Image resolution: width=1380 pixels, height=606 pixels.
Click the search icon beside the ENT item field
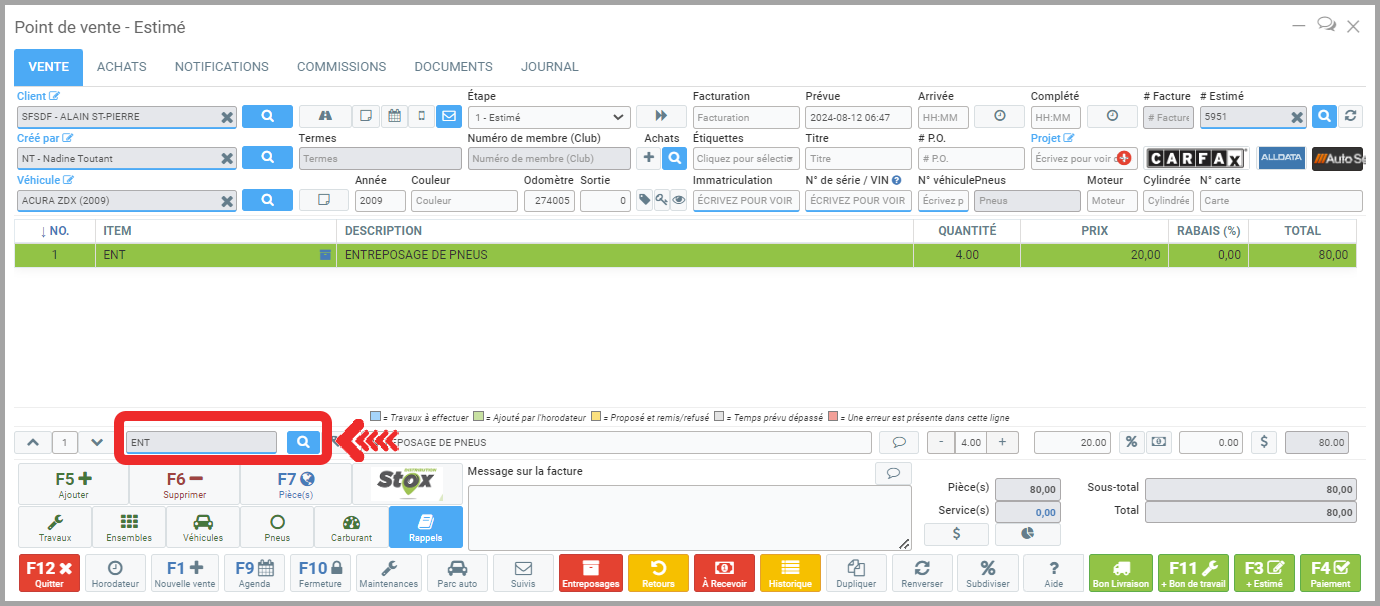click(x=303, y=442)
